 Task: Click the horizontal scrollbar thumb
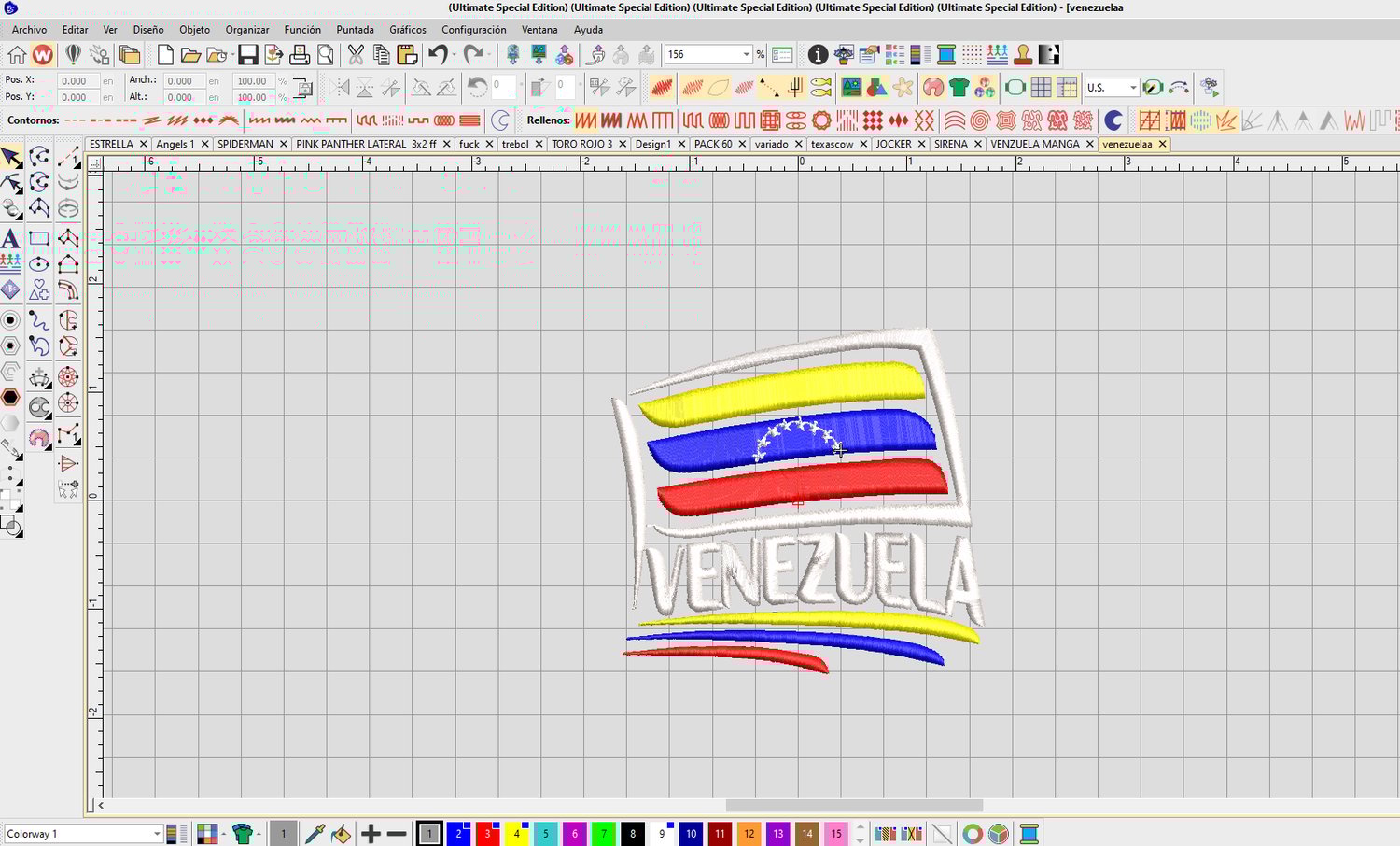(854, 805)
